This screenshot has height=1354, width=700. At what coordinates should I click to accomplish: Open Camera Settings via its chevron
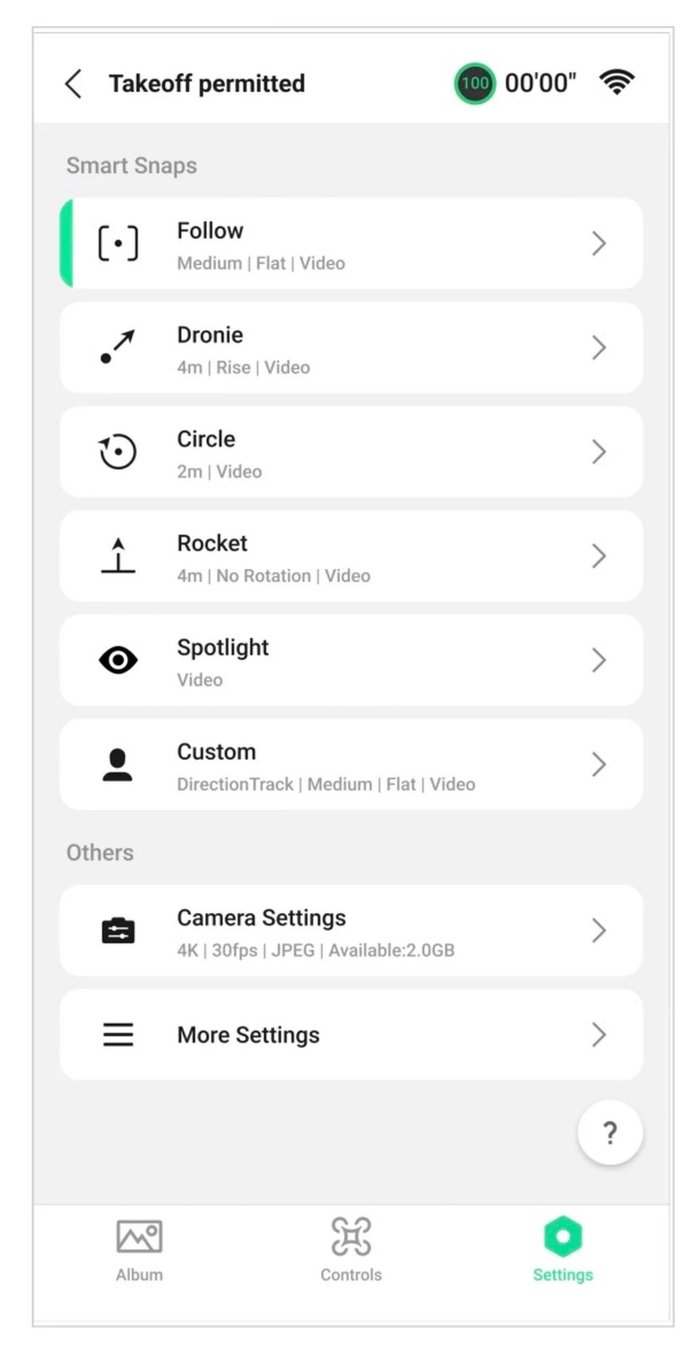598,931
